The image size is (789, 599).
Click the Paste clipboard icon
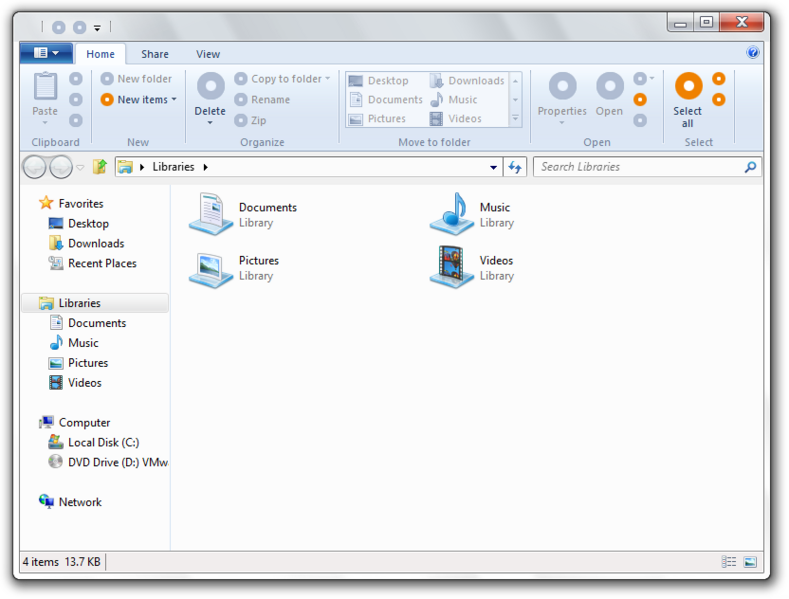[x=45, y=86]
